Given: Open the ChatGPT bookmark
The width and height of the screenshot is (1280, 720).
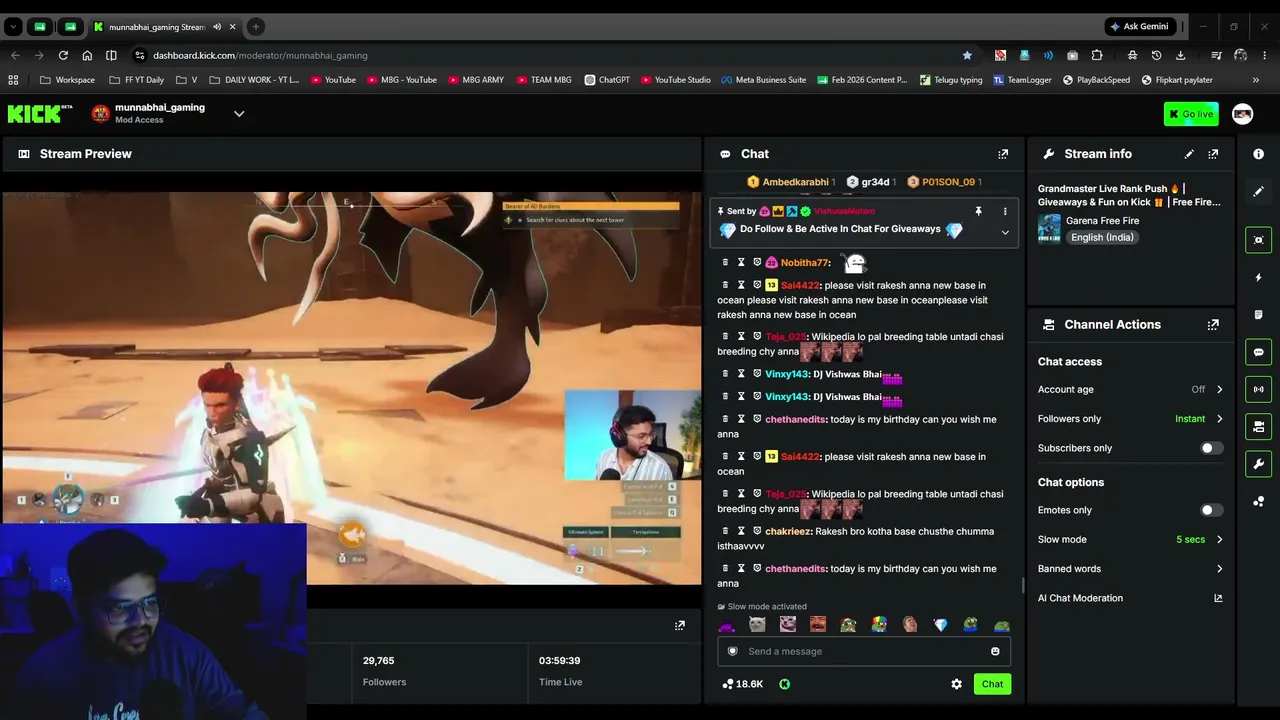Looking at the screenshot, I should (x=607, y=80).
